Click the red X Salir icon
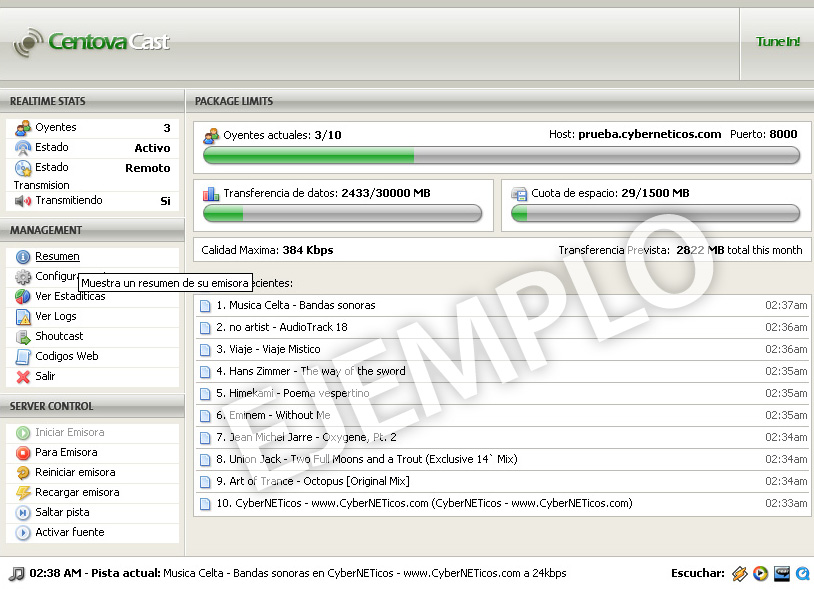Screen dimensions: 814x589 pos(23,377)
